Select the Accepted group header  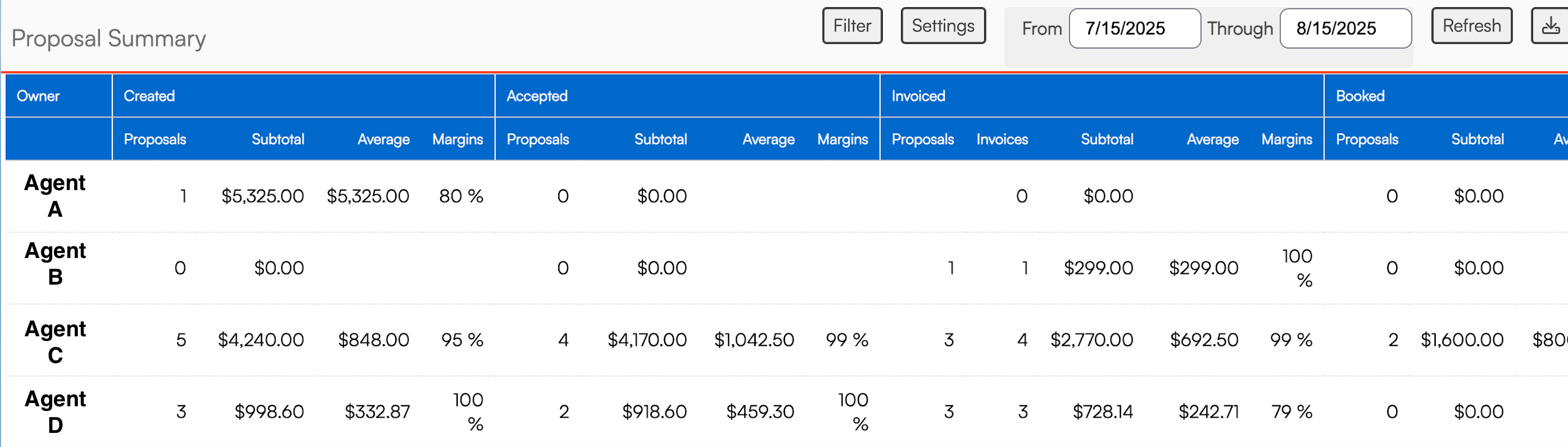pos(536,96)
